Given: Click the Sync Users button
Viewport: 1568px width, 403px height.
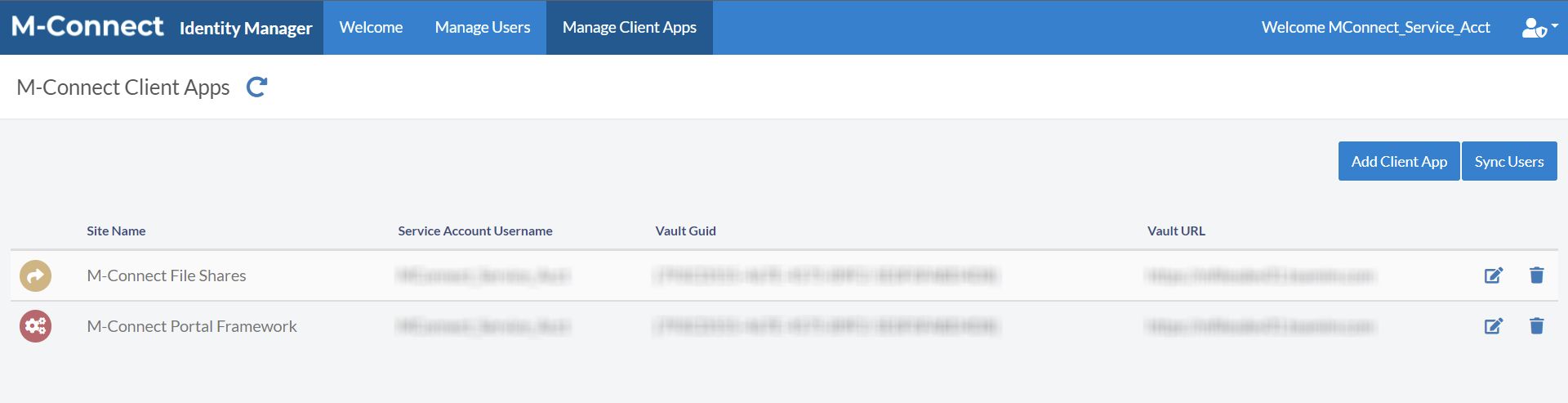Looking at the screenshot, I should coord(1509,161).
